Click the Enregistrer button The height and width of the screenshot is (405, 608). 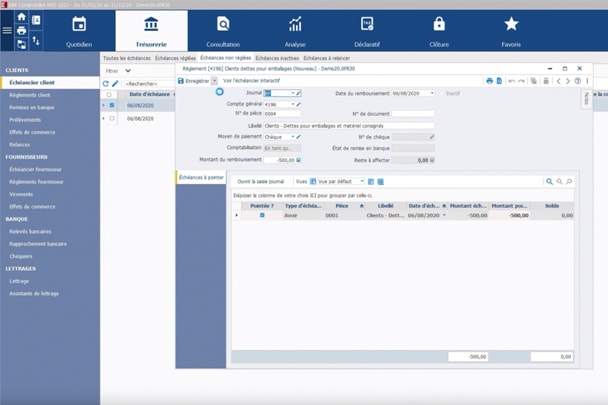coord(193,80)
